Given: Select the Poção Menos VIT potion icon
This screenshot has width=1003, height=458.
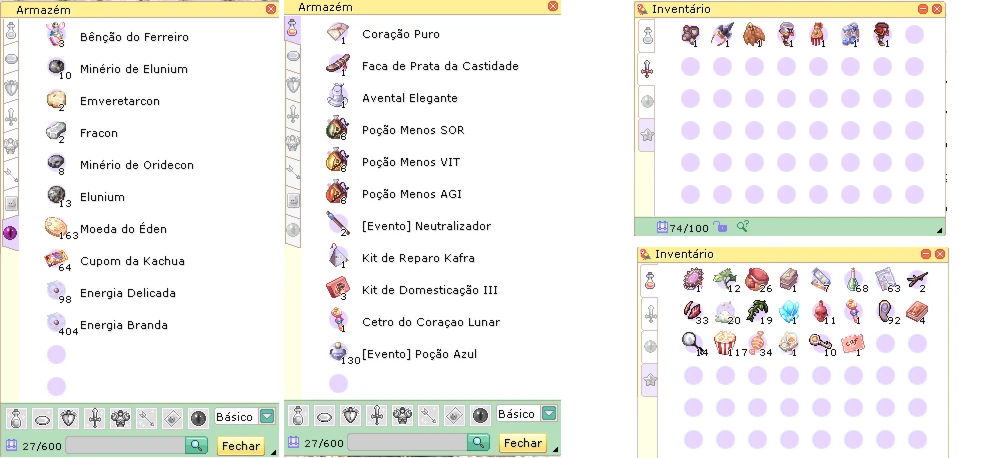Looking at the screenshot, I should 337,160.
